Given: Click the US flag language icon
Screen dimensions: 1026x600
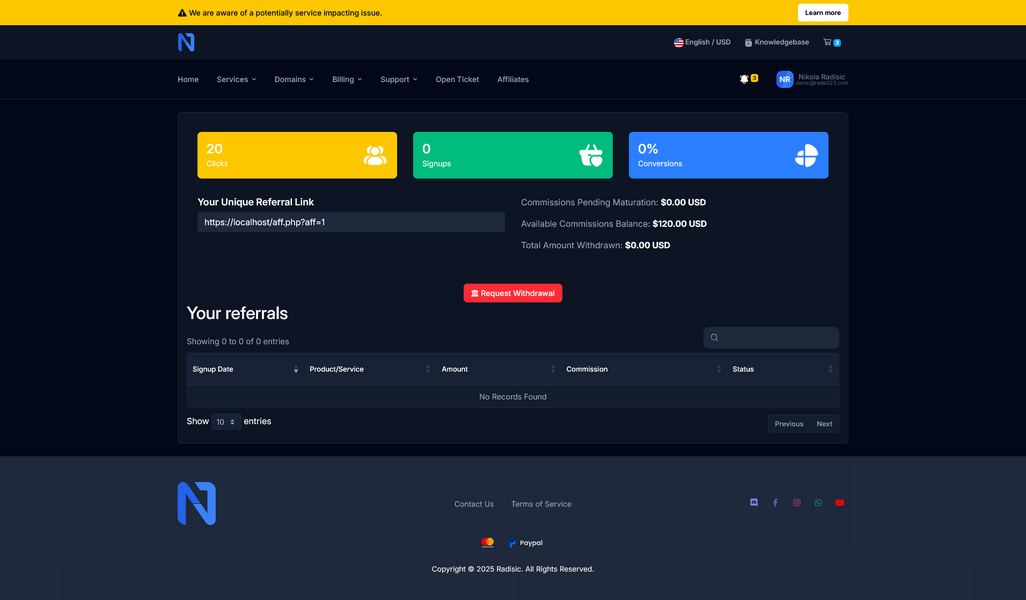Looking at the screenshot, I should point(679,43).
